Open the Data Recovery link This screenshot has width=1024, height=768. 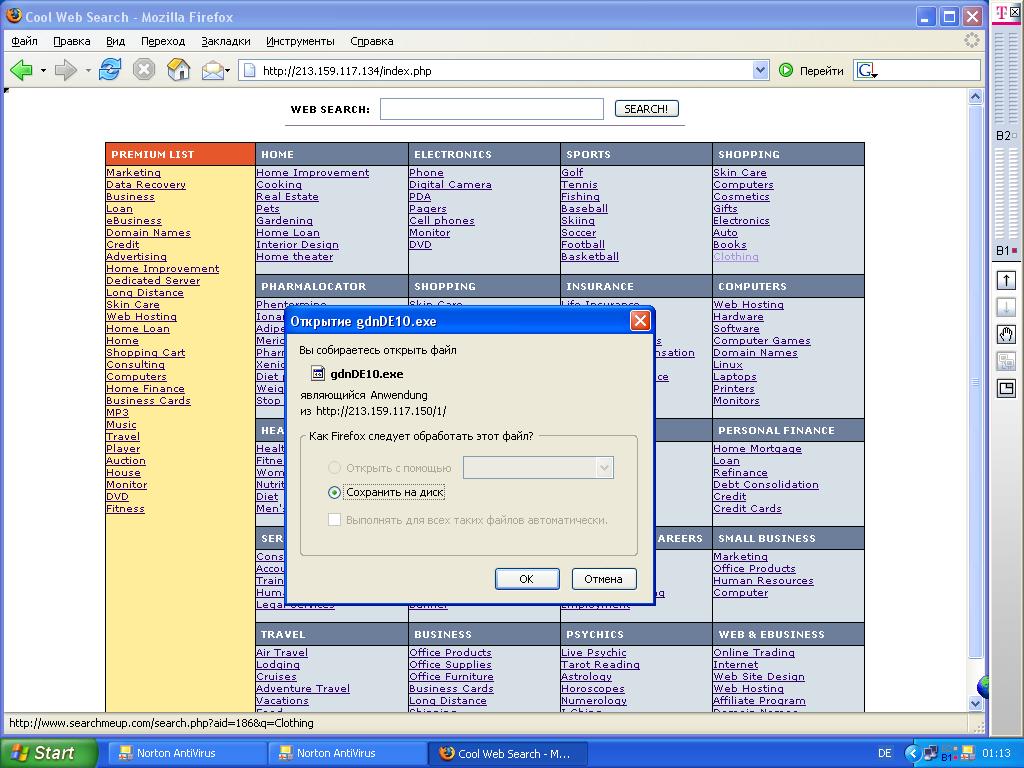point(146,185)
